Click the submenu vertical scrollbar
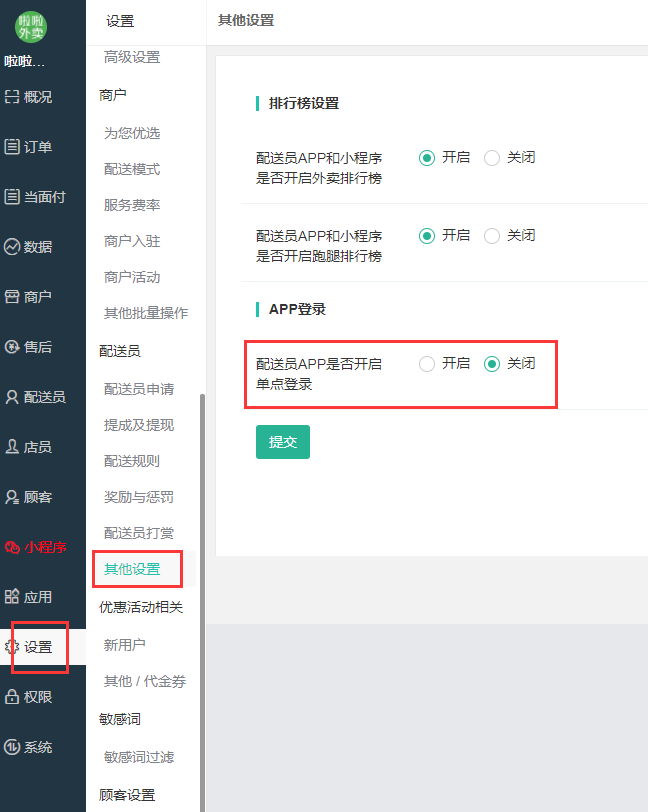Screen dimensions: 648x812 [203, 602]
